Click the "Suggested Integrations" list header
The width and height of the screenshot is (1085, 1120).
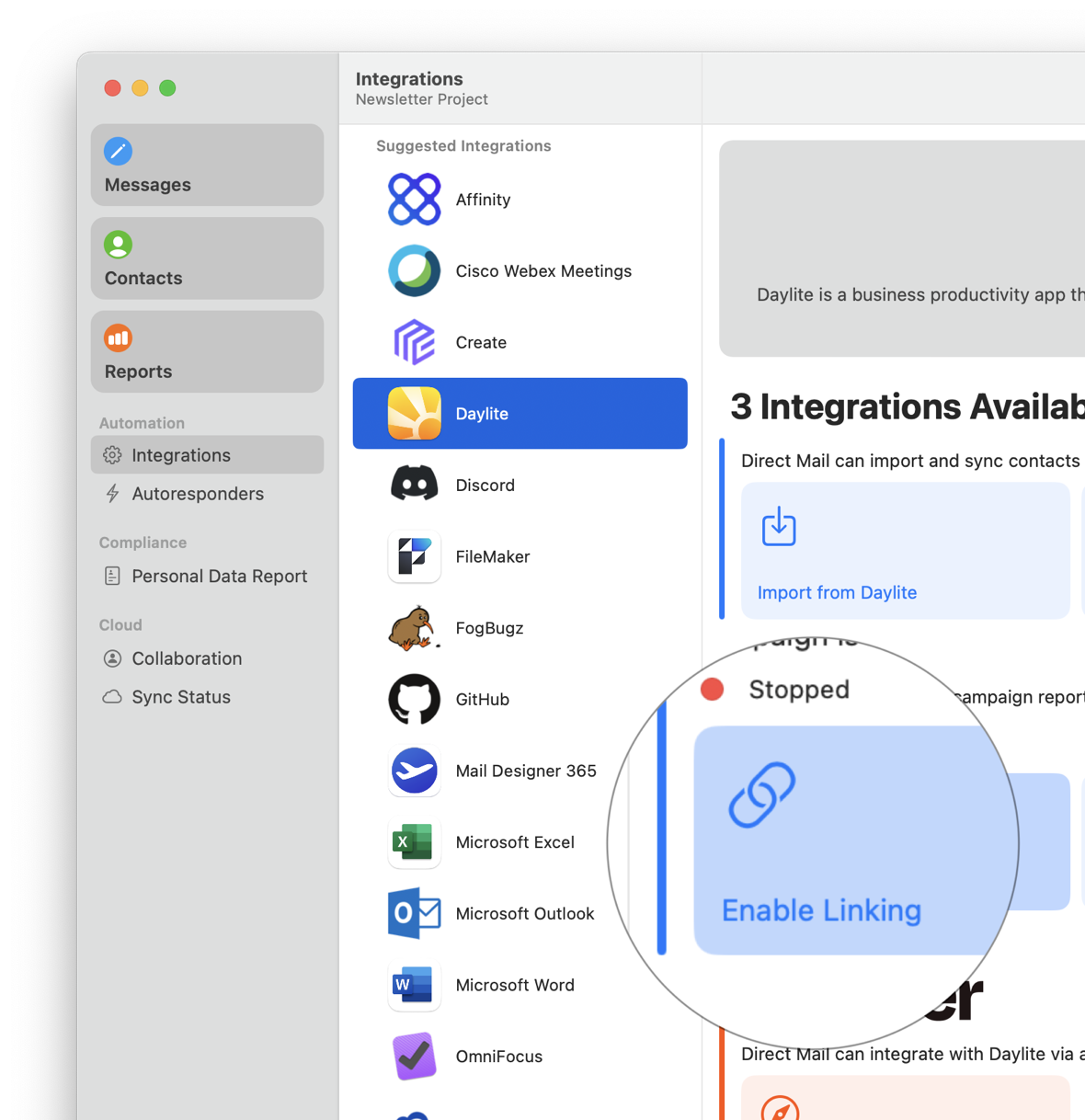[463, 146]
